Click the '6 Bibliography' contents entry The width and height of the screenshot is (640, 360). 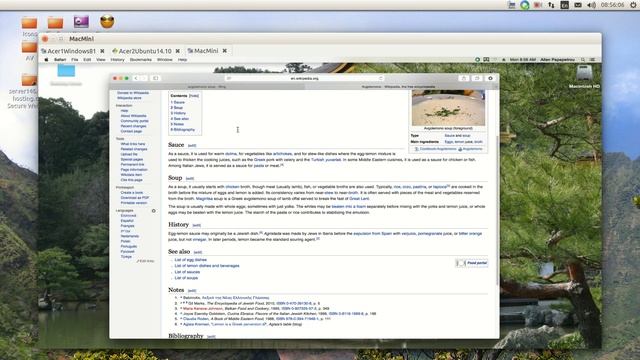pyautogui.click(x=183, y=129)
